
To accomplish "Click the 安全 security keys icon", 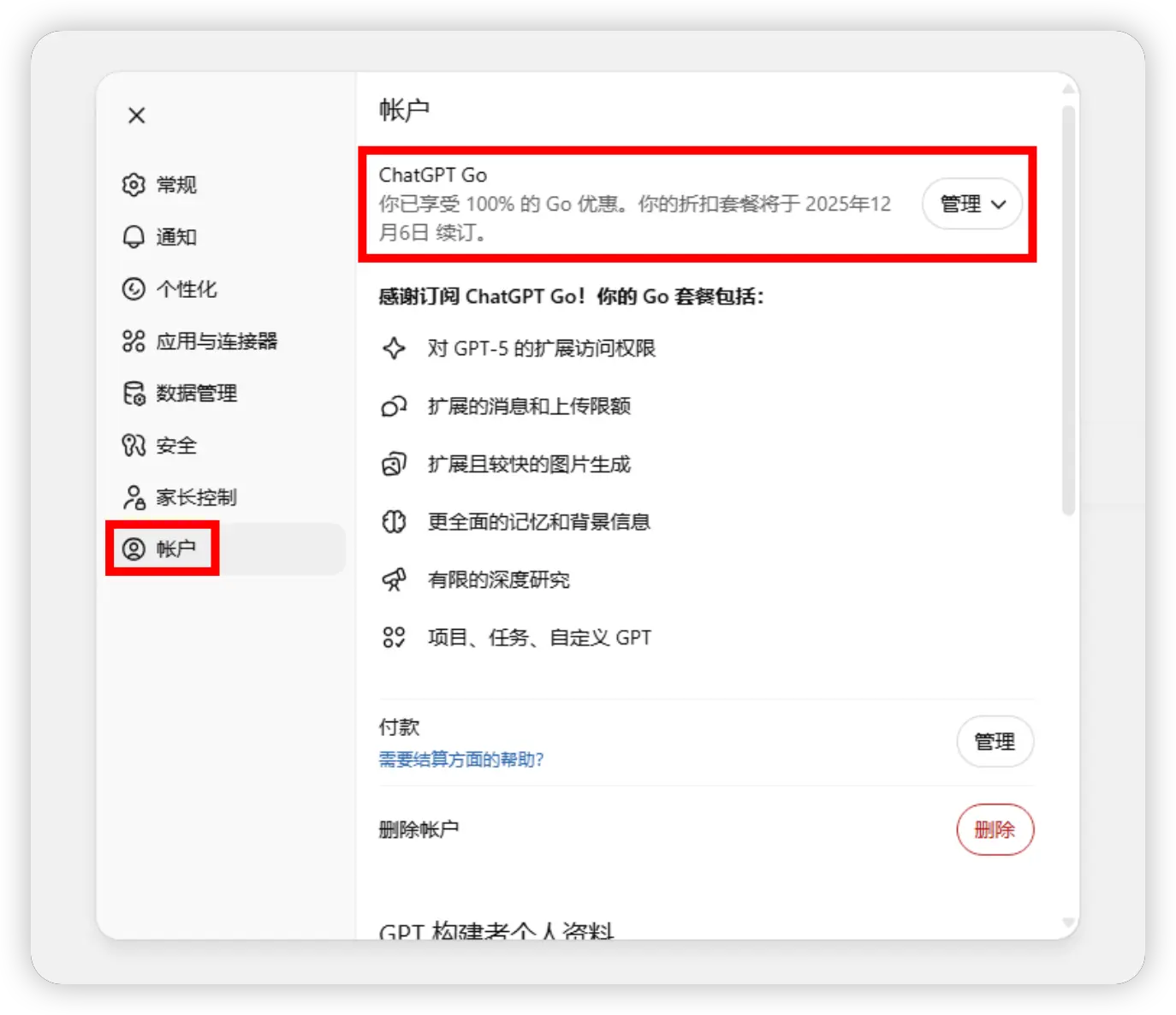I will click(x=134, y=445).
